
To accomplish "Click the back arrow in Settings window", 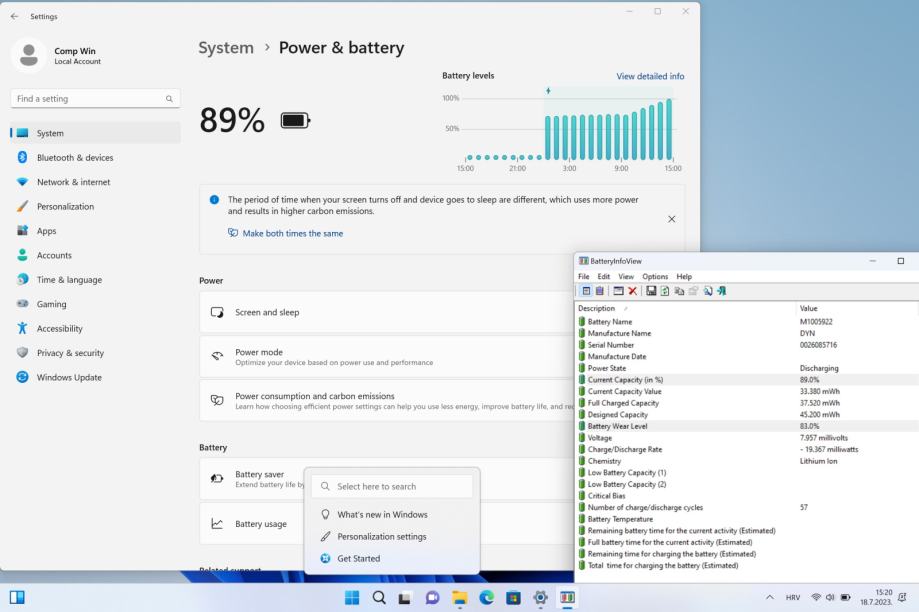I will (15, 16).
